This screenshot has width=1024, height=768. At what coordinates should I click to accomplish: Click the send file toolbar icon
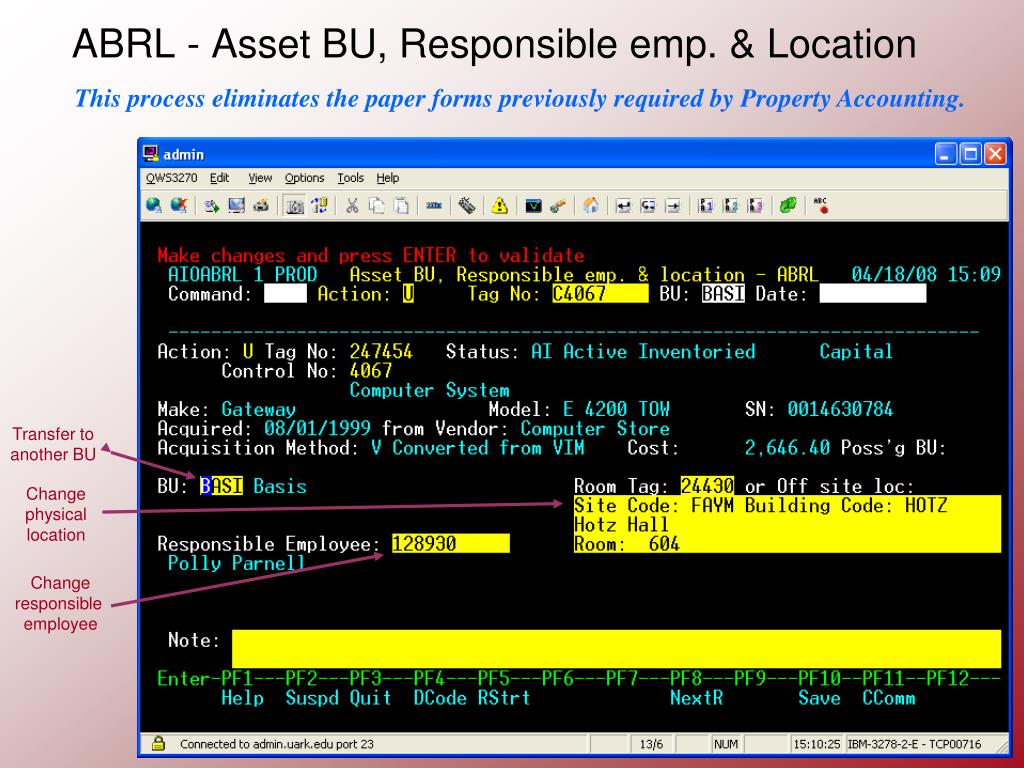coord(211,206)
